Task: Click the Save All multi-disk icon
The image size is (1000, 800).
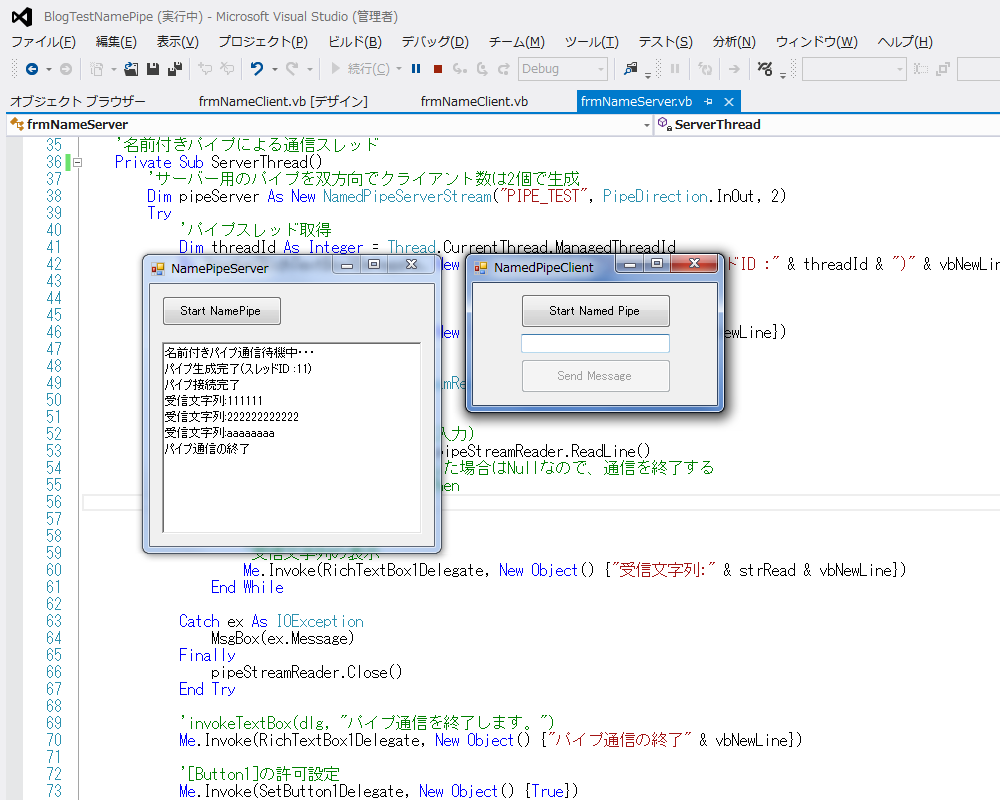Action: 175,69
